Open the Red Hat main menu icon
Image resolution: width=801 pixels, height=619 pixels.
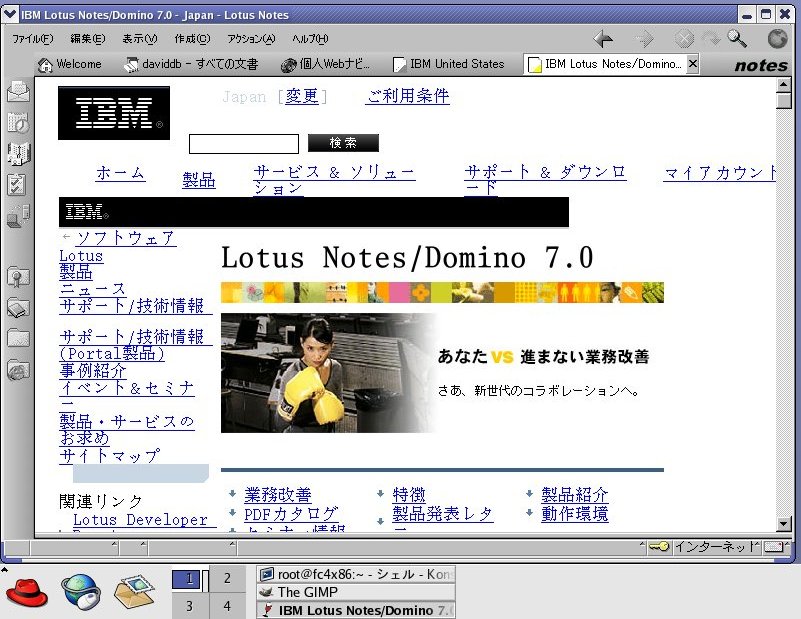(26, 592)
